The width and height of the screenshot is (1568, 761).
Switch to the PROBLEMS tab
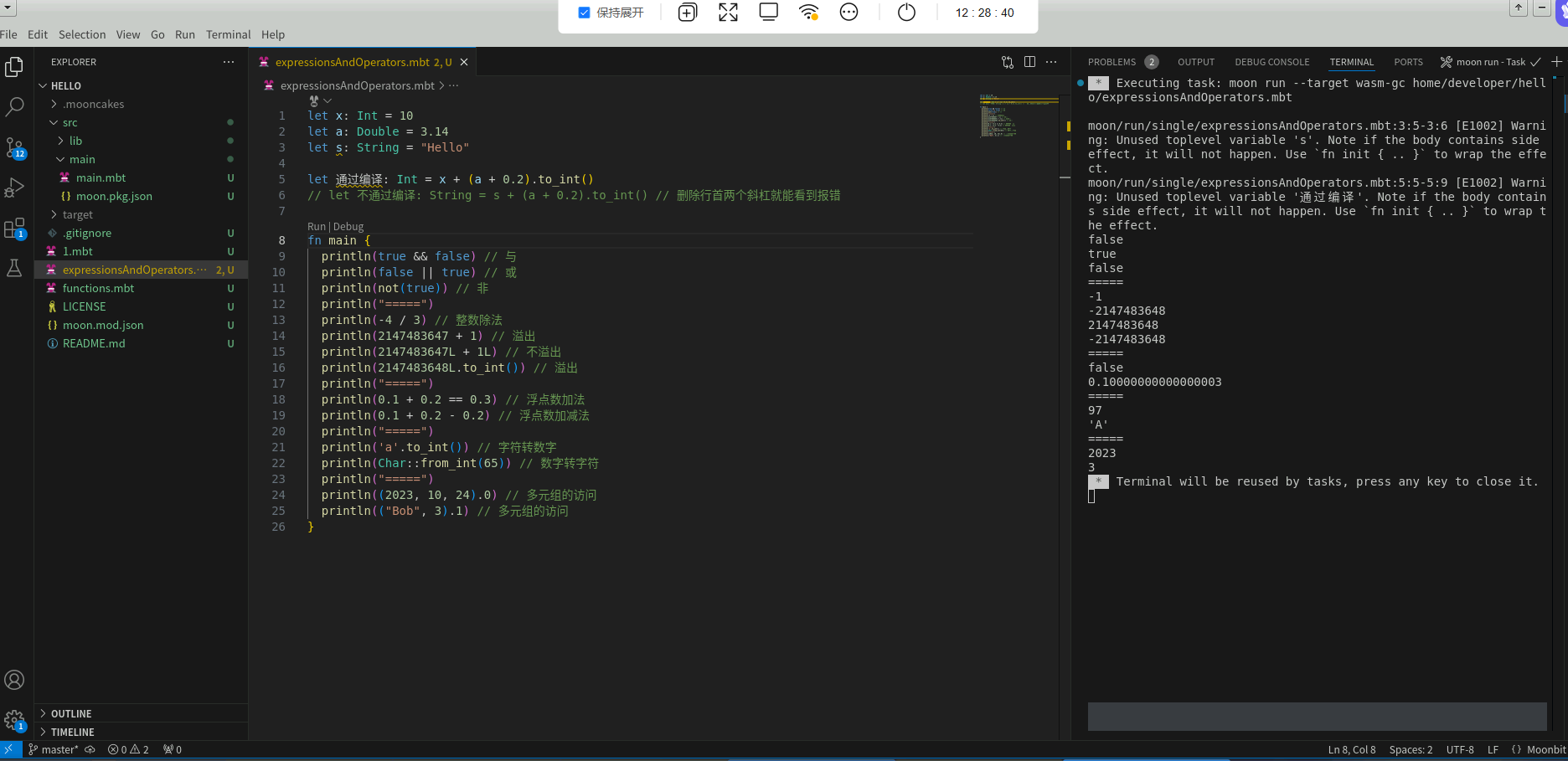click(1112, 62)
